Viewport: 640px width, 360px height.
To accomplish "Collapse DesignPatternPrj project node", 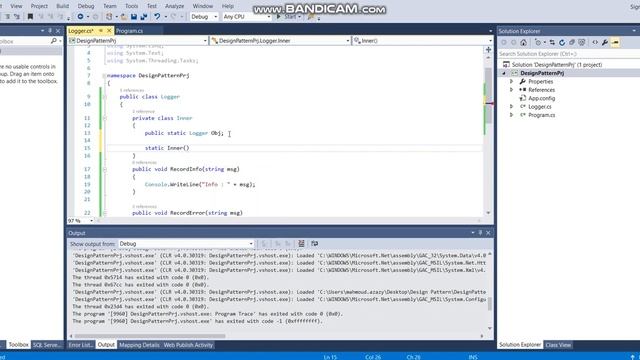I will [x=504, y=73].
